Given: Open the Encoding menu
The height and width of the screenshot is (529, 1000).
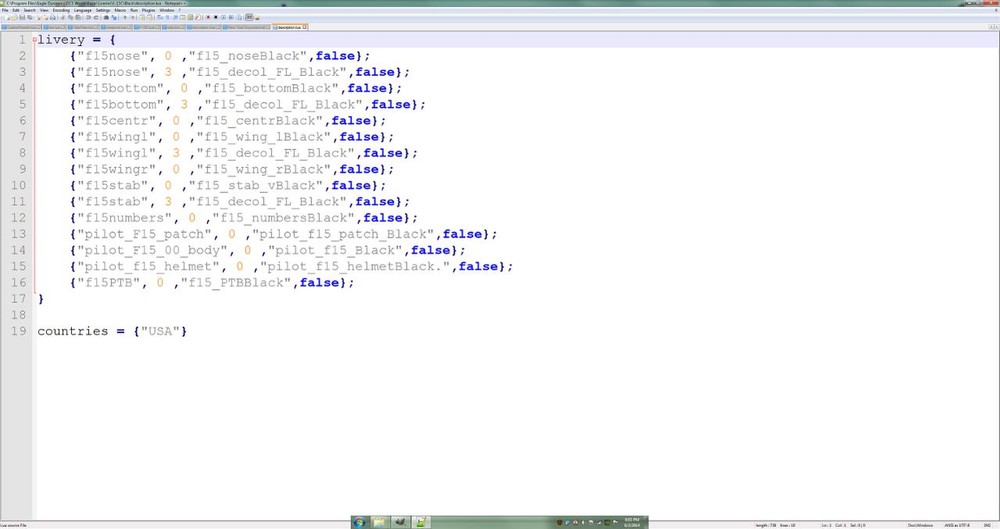Looking at the screenshot, I should (x=61, y=10).
